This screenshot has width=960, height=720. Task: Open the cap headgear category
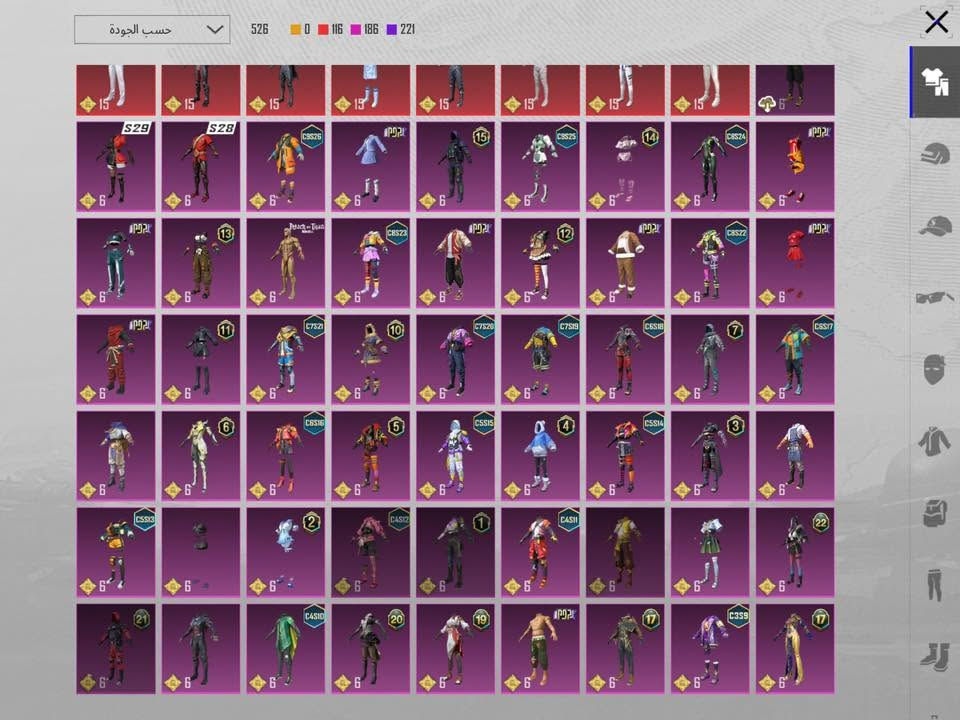(x=935, y=225)
